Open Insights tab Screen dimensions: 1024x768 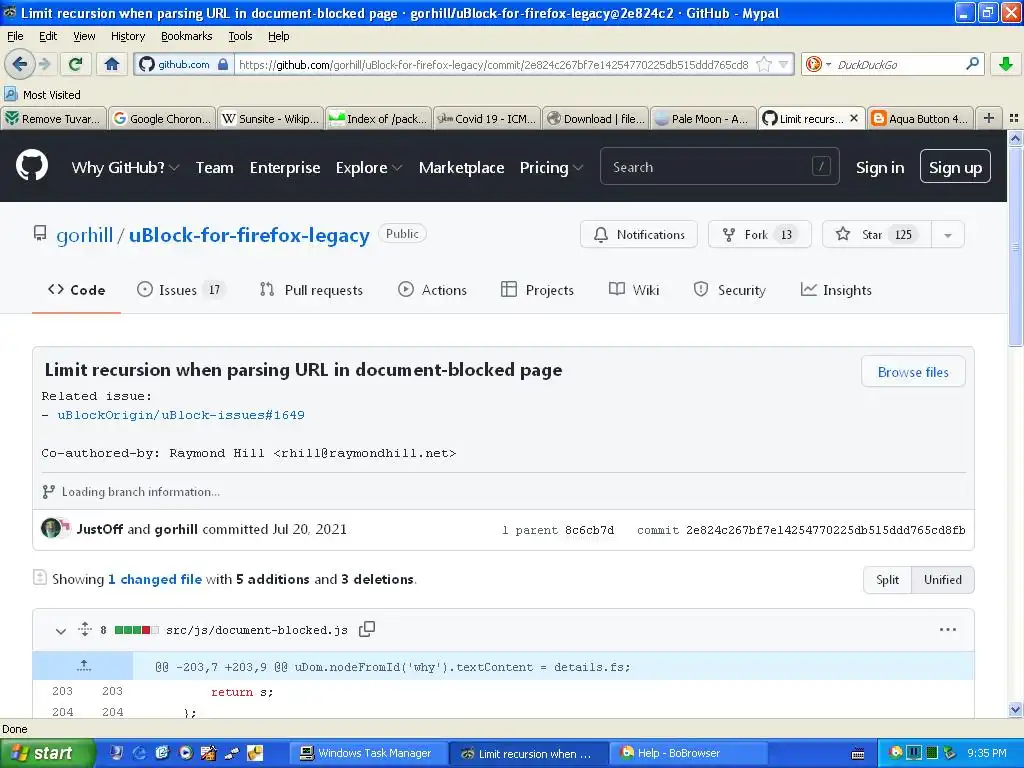(836, 290)
